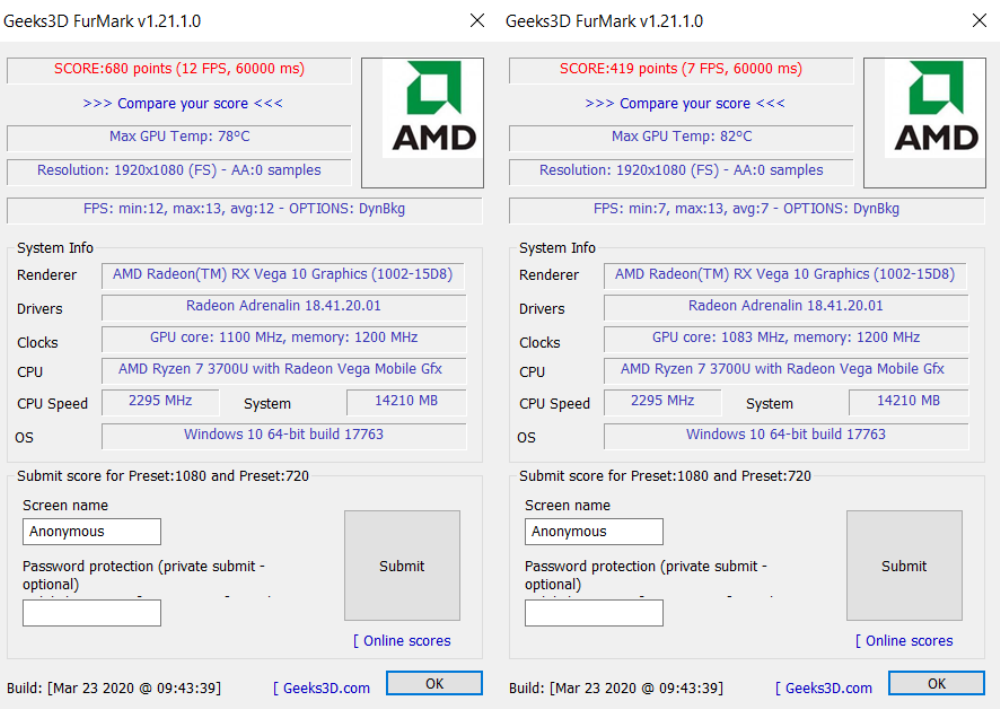Open Online scores link in left window
This screenshot has height=709, width=1000.
click(x=402, y=641)
